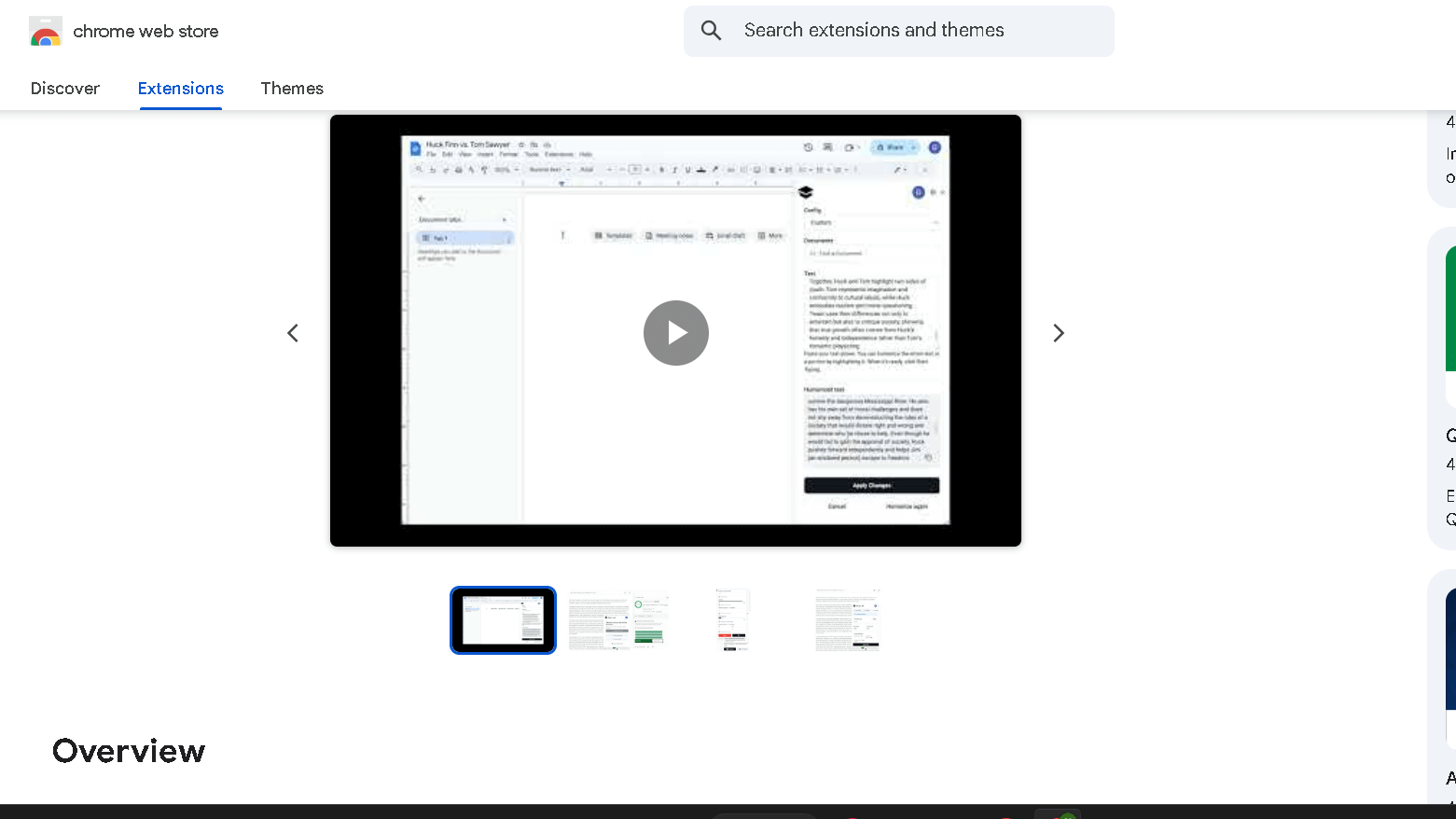Switch to the Themes tab
The height and width of the screenshot is (819, 1456).
pyautogui.click(x=292, y=89)
